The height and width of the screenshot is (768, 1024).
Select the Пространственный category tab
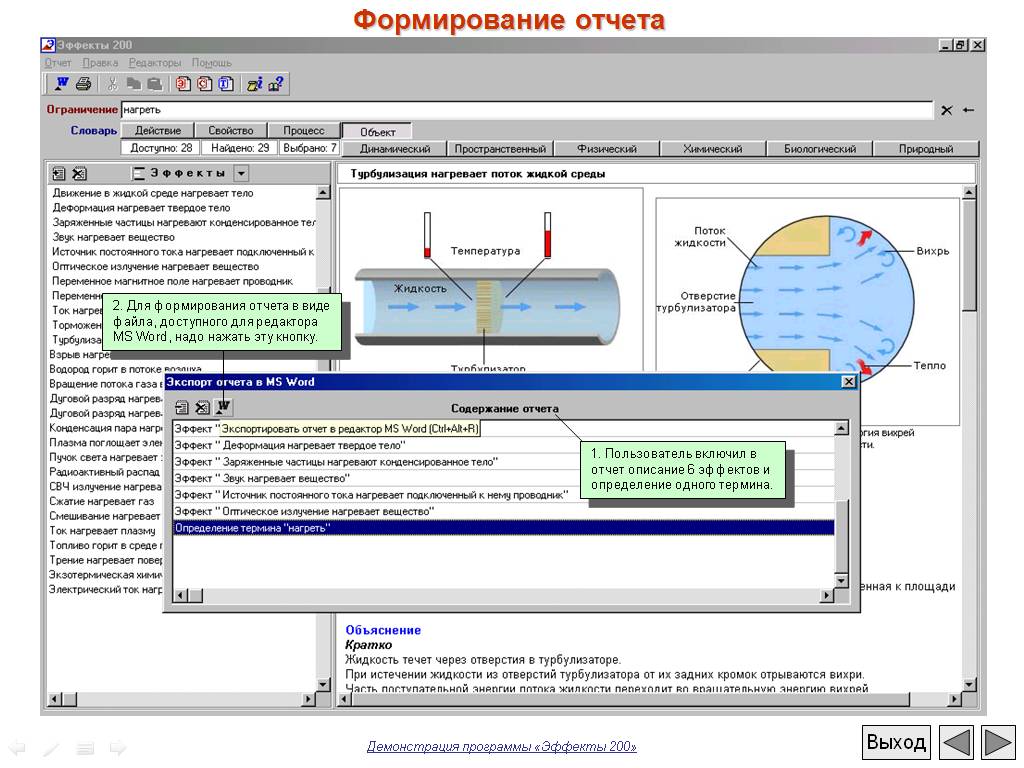500,149
